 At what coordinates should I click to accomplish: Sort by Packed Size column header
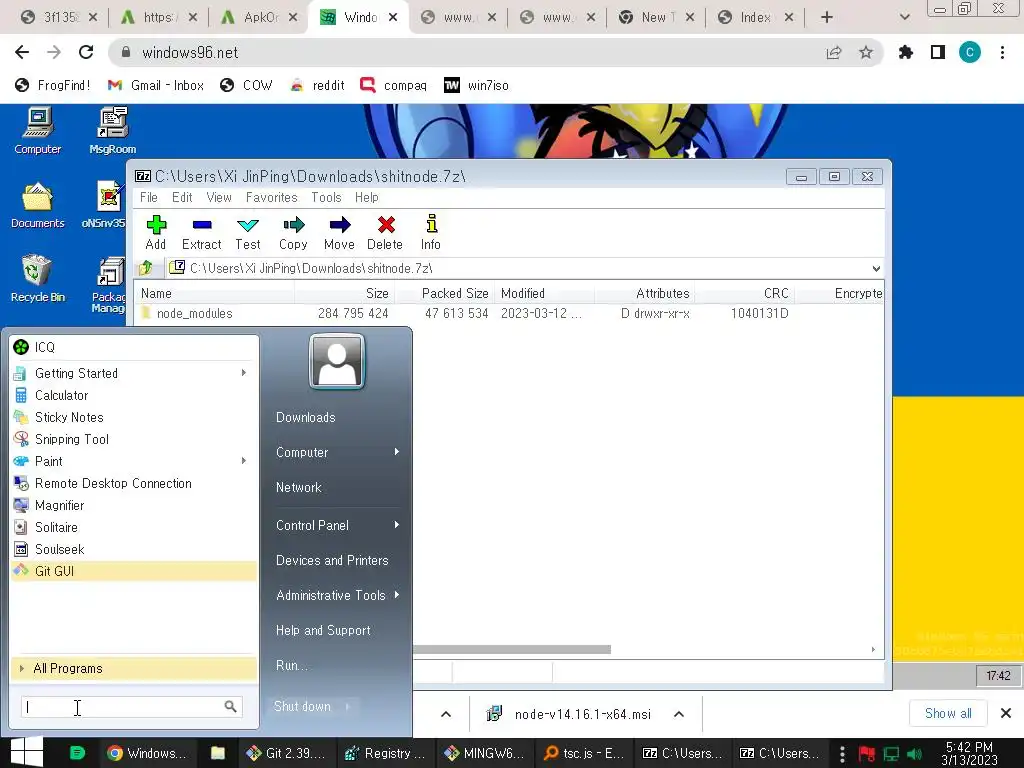pyautogui.click(x=455, y=293)
